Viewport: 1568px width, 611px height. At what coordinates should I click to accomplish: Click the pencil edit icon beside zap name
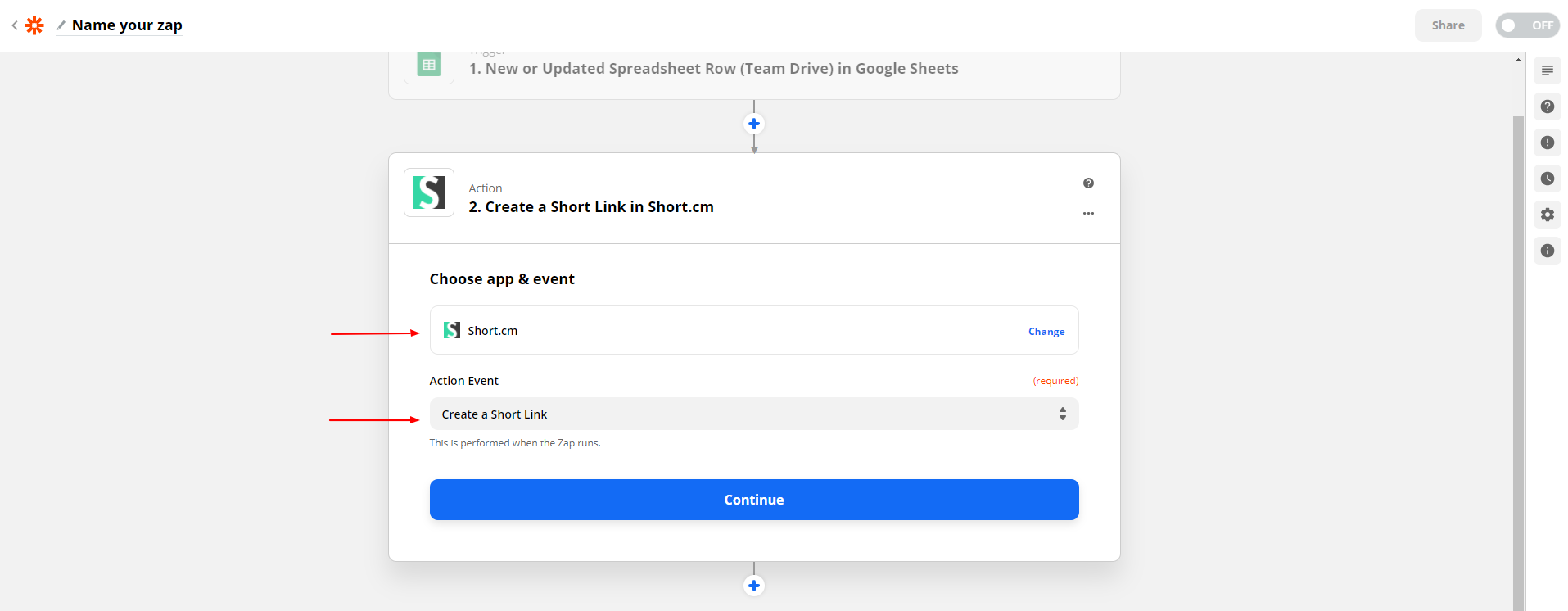[61, 25]
